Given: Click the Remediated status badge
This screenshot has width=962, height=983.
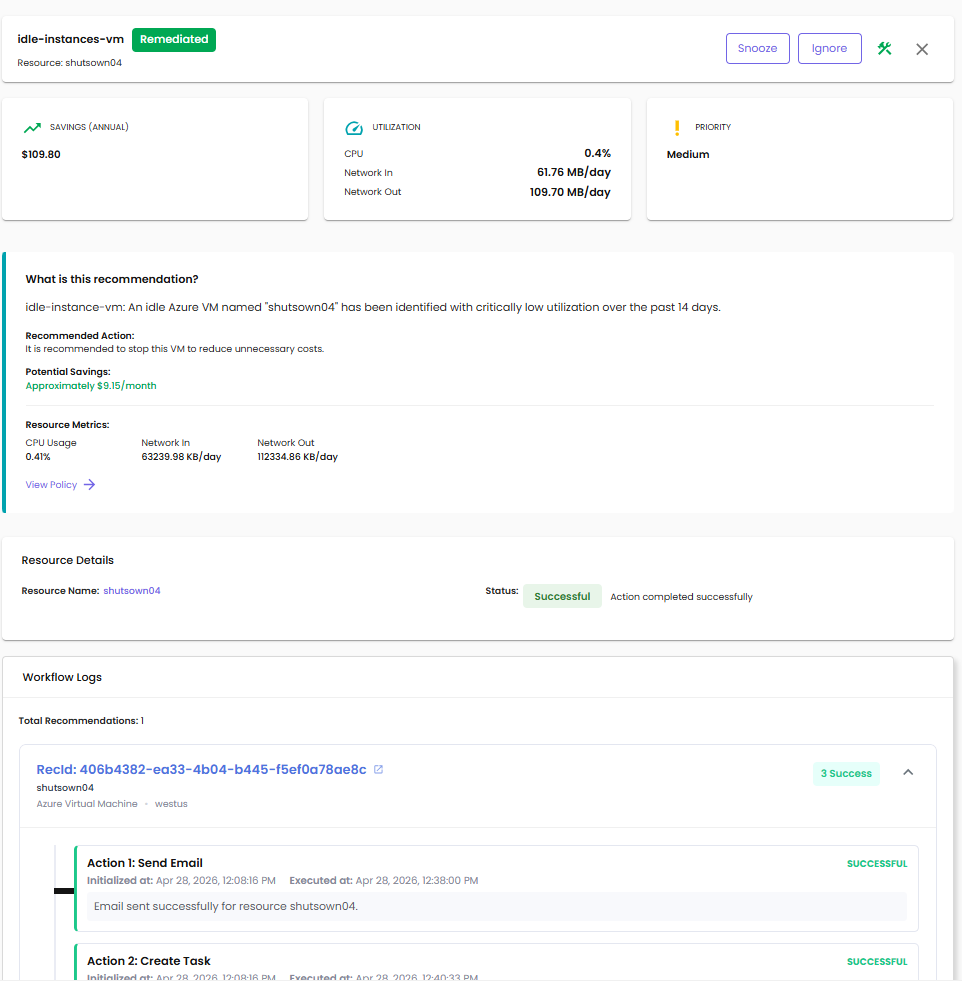Looking at the screenshot, I should (174, 39).
